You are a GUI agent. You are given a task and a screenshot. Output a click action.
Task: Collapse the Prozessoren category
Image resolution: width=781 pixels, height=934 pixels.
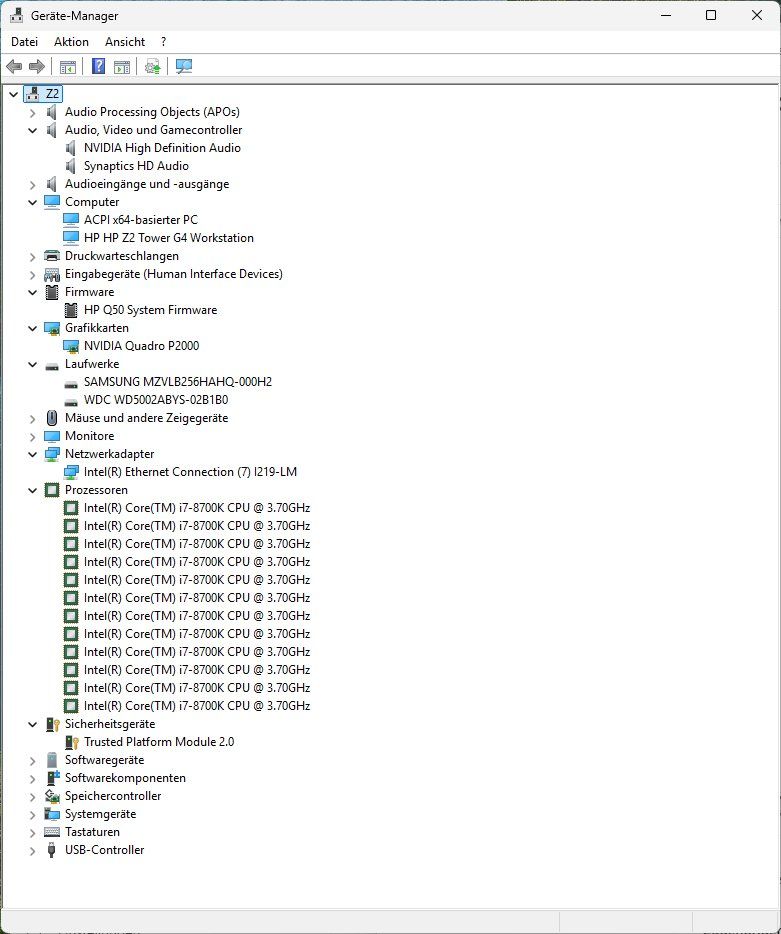point(33,490)
